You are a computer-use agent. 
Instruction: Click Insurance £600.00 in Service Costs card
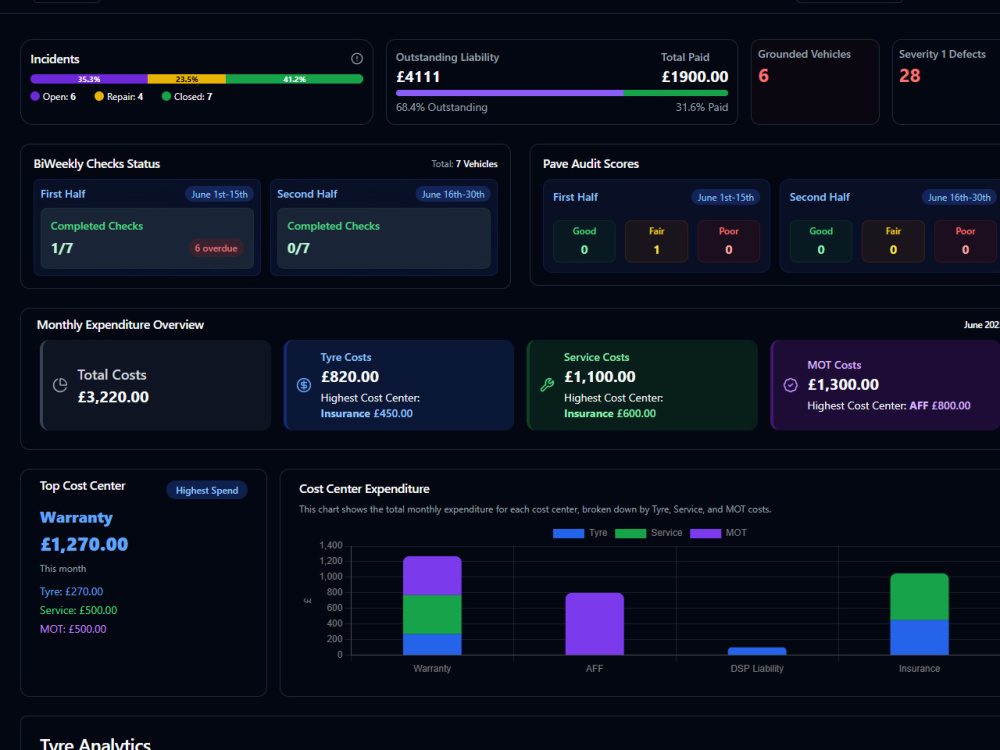pos(610,414)
